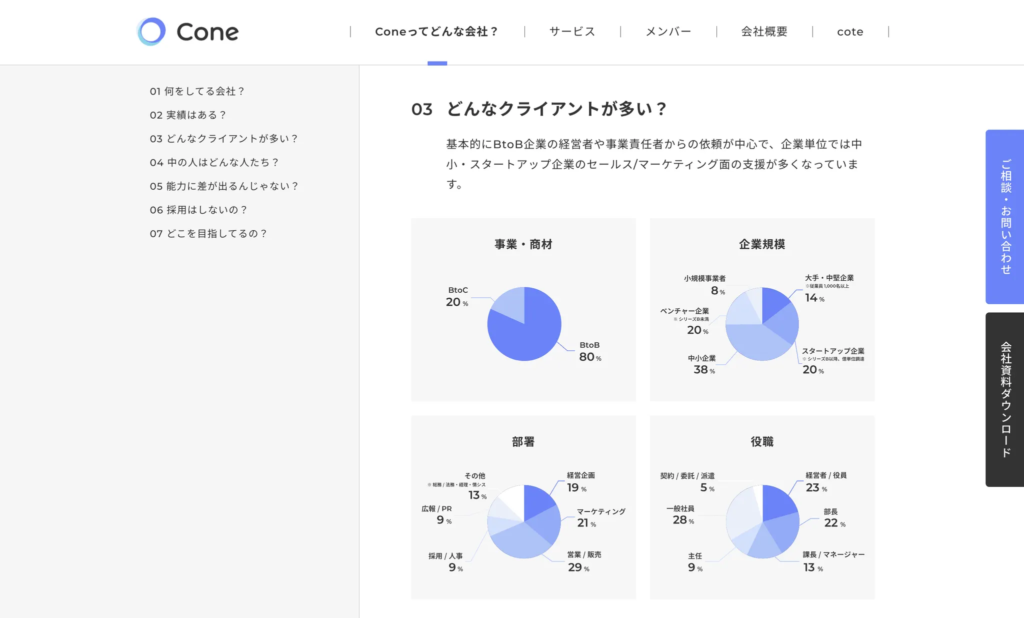Jump to 01 何をしてる会社？ section
The image size is (1024, 618).
(197, 91)
